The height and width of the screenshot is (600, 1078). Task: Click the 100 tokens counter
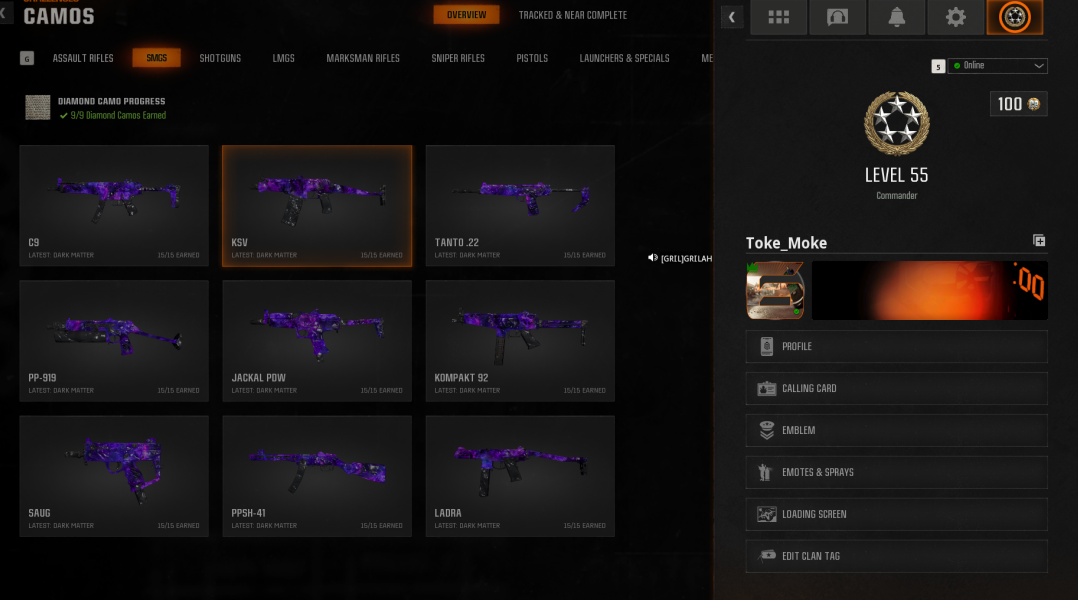[x=1018, y=104]
